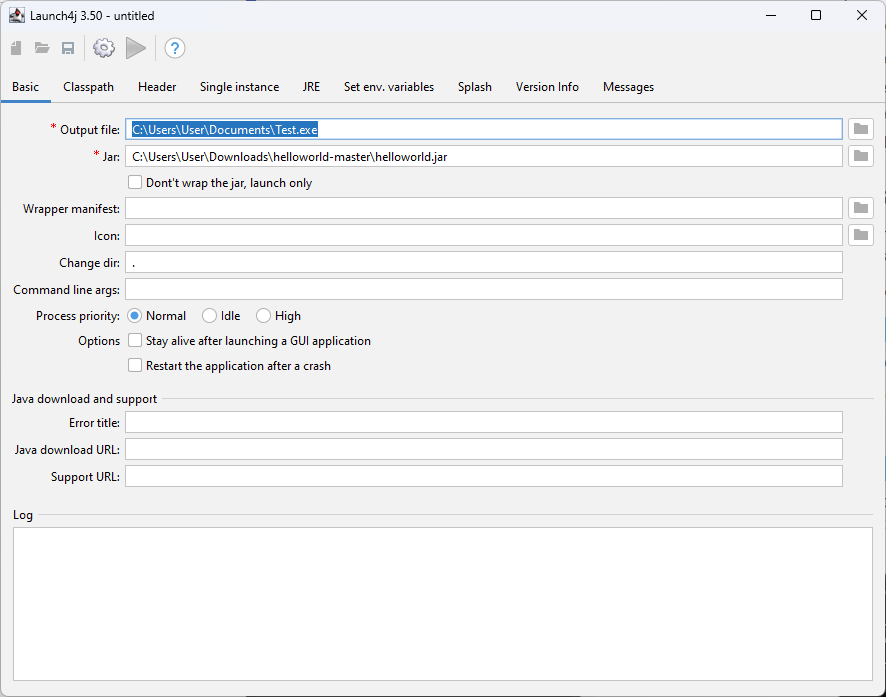Image resolution: width=886 pixels, height=697 pixels.
Task: Switch to the Basic tab
Action: pos(25,87)
